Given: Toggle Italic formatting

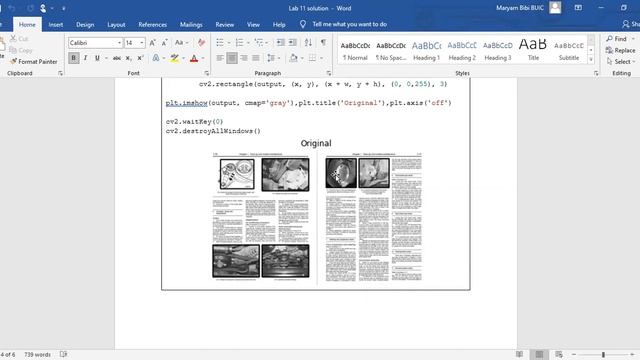Looking at the screenshot, I should 85,58.
